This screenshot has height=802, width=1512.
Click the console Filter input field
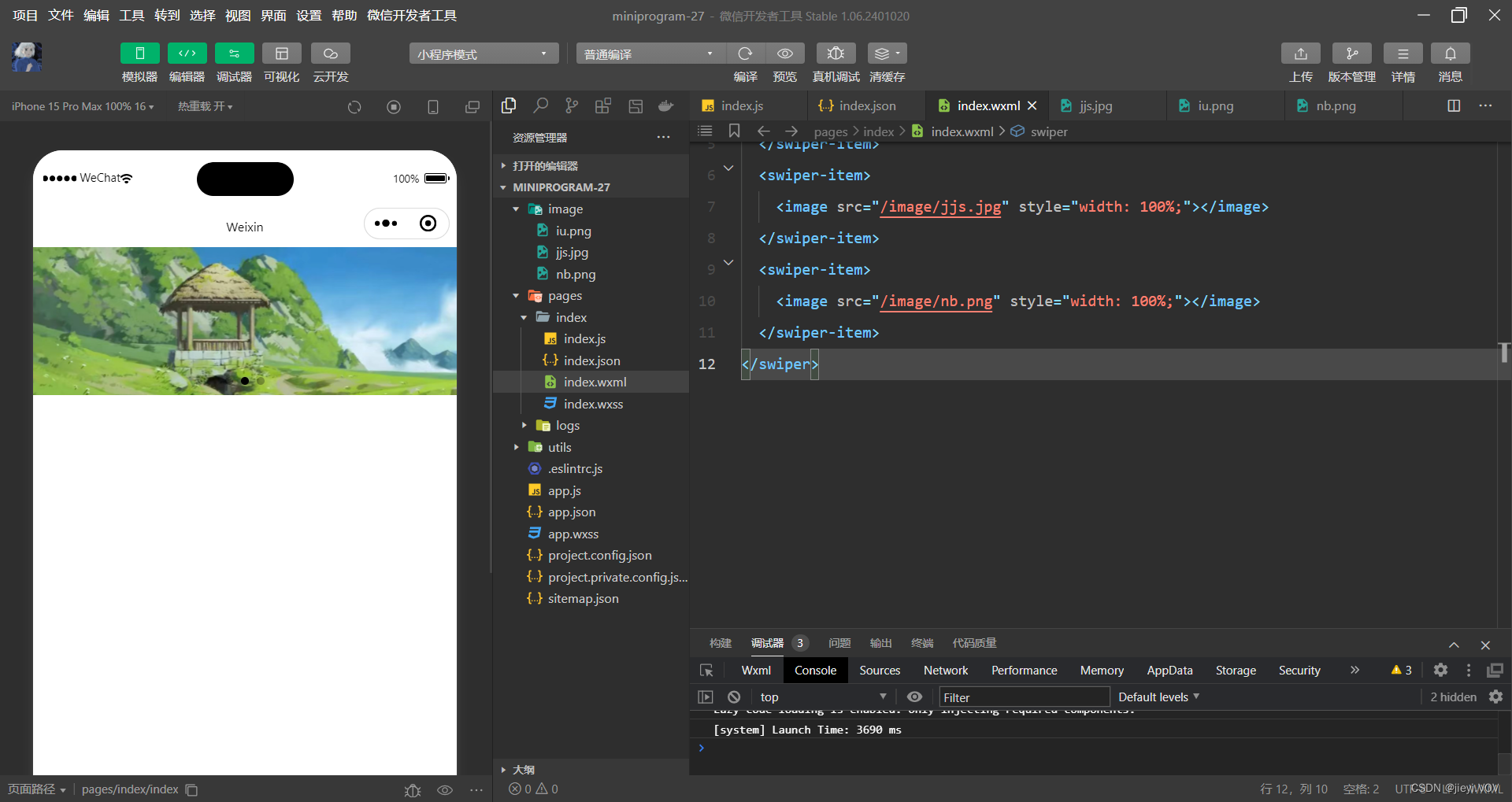pyautogui.click(x=1024, y=697)
